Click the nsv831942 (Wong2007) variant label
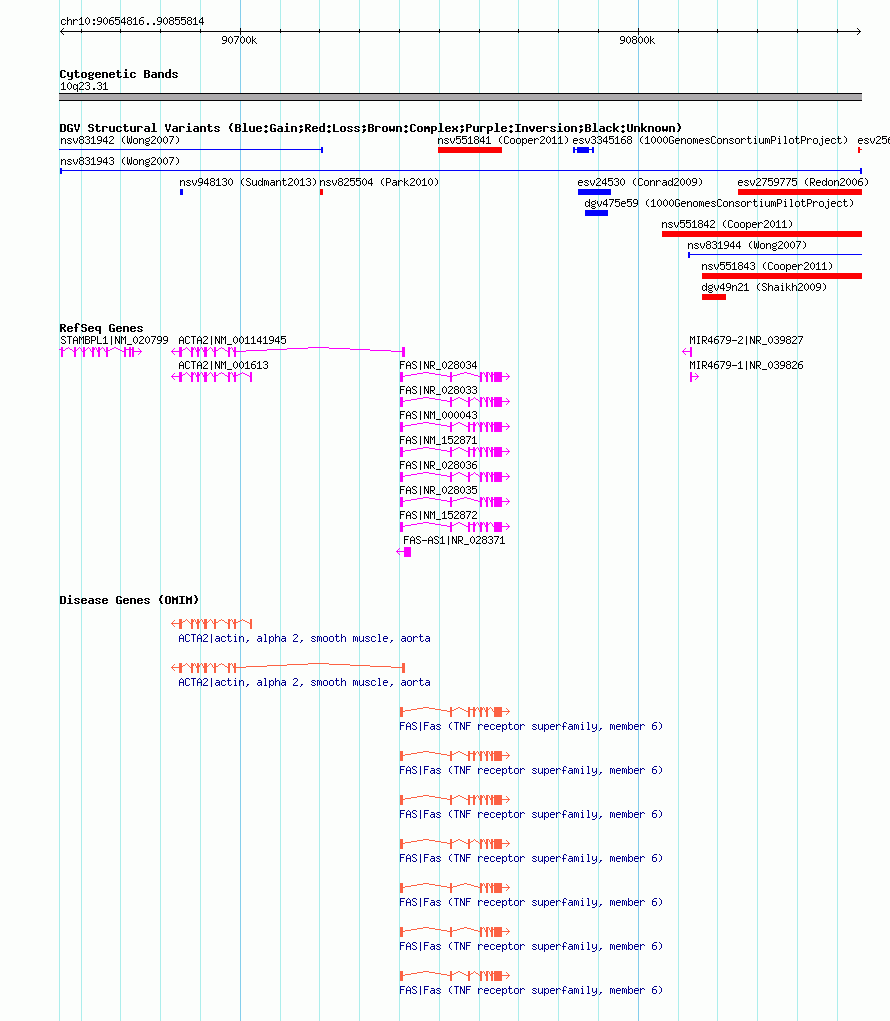890x1021 pixels. coord(120,140)
